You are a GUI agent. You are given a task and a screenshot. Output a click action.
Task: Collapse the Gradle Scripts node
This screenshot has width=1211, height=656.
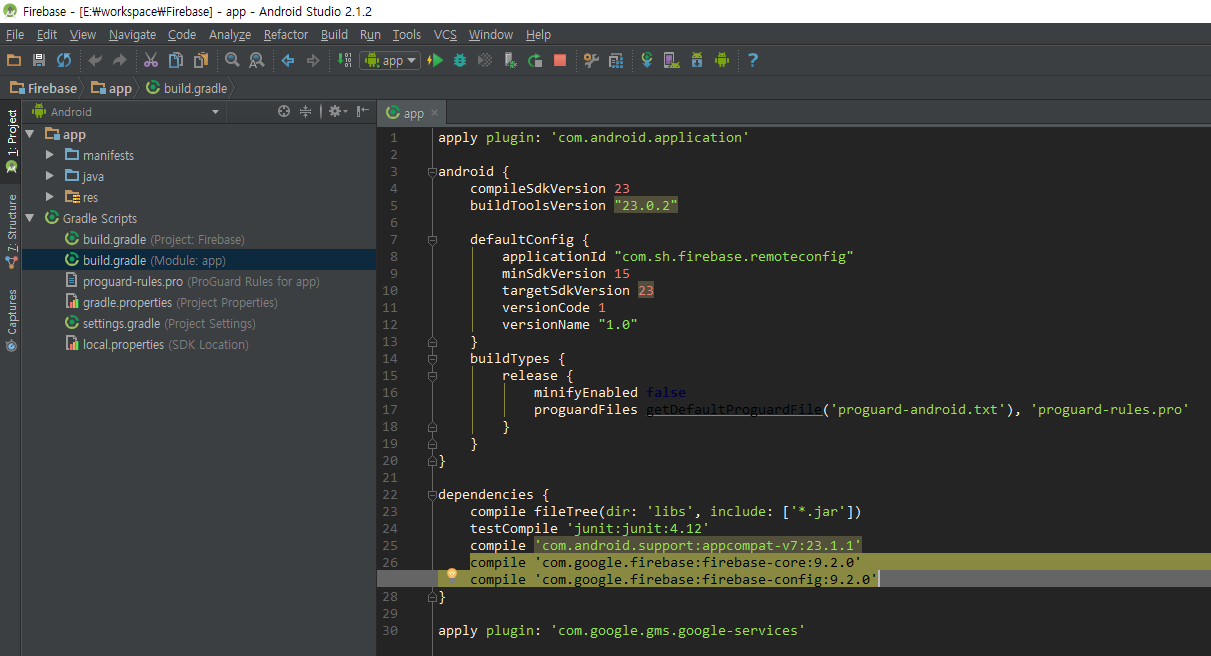tap(30, 218)
